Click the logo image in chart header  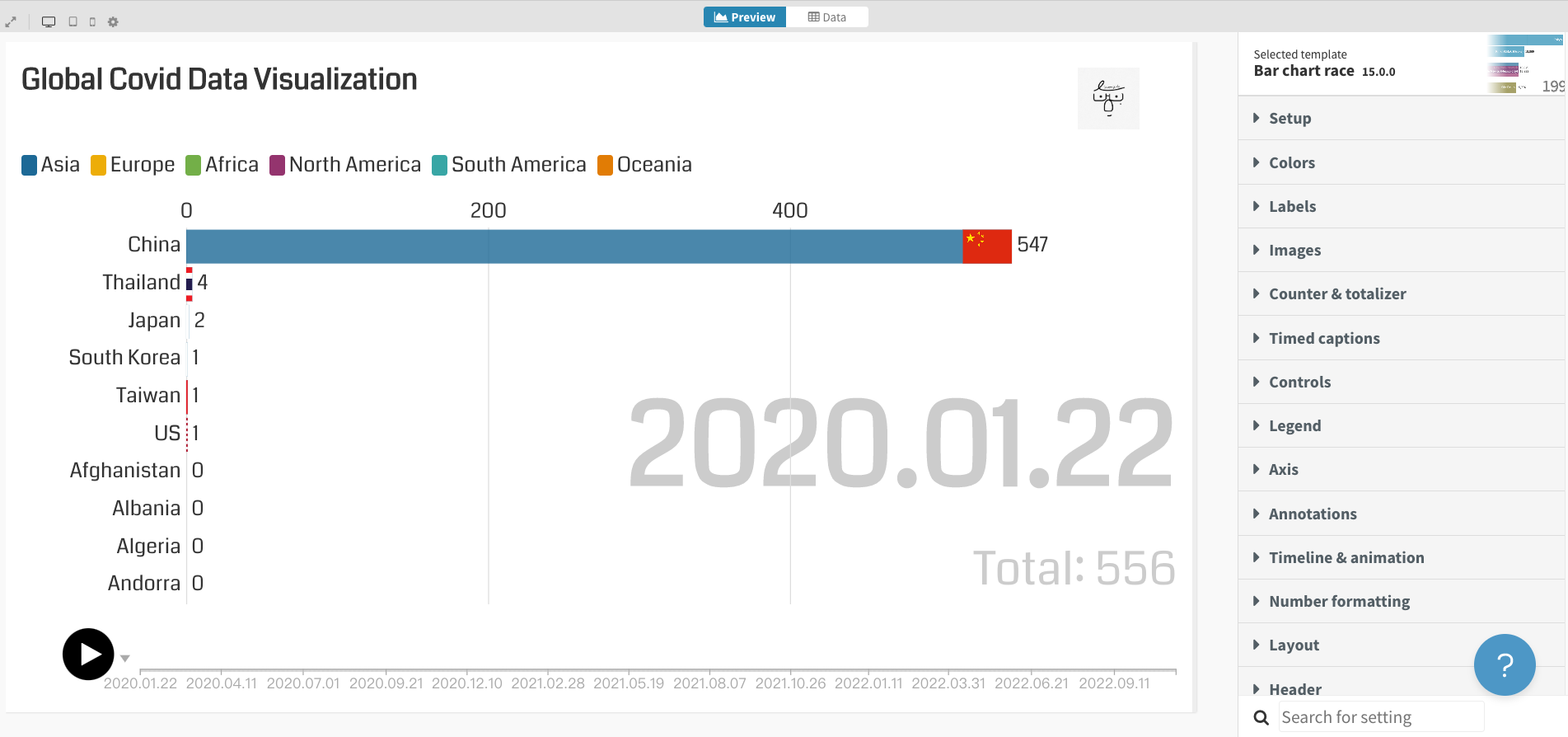(x=1107, y=98)
